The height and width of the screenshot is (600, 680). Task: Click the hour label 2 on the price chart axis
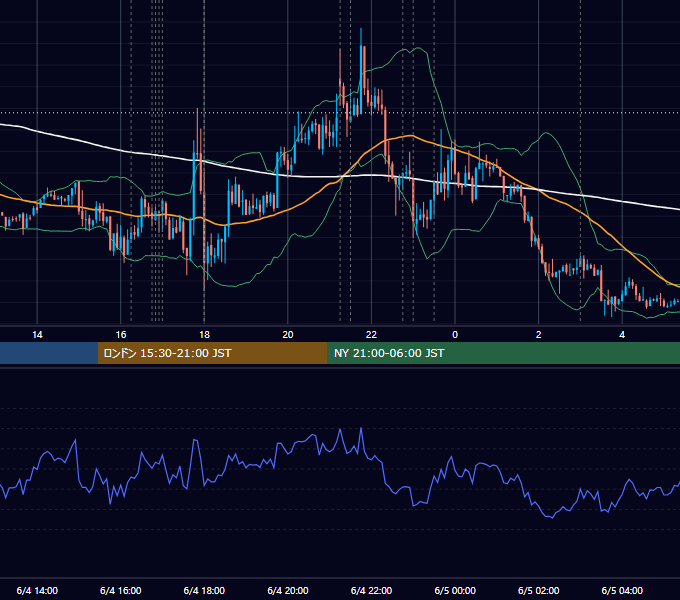point(539,335)
